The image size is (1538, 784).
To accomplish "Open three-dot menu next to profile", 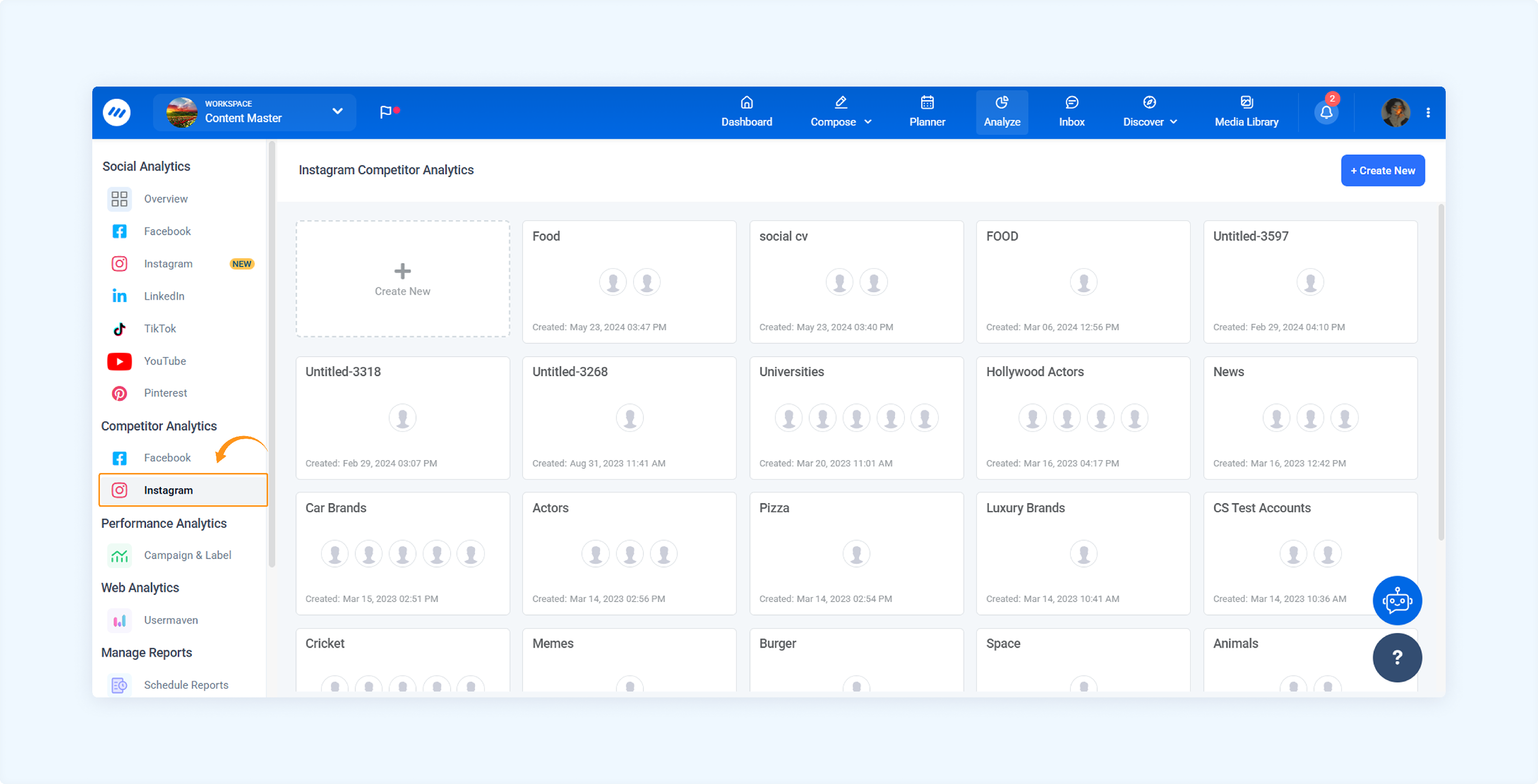I will point(1428,112).
